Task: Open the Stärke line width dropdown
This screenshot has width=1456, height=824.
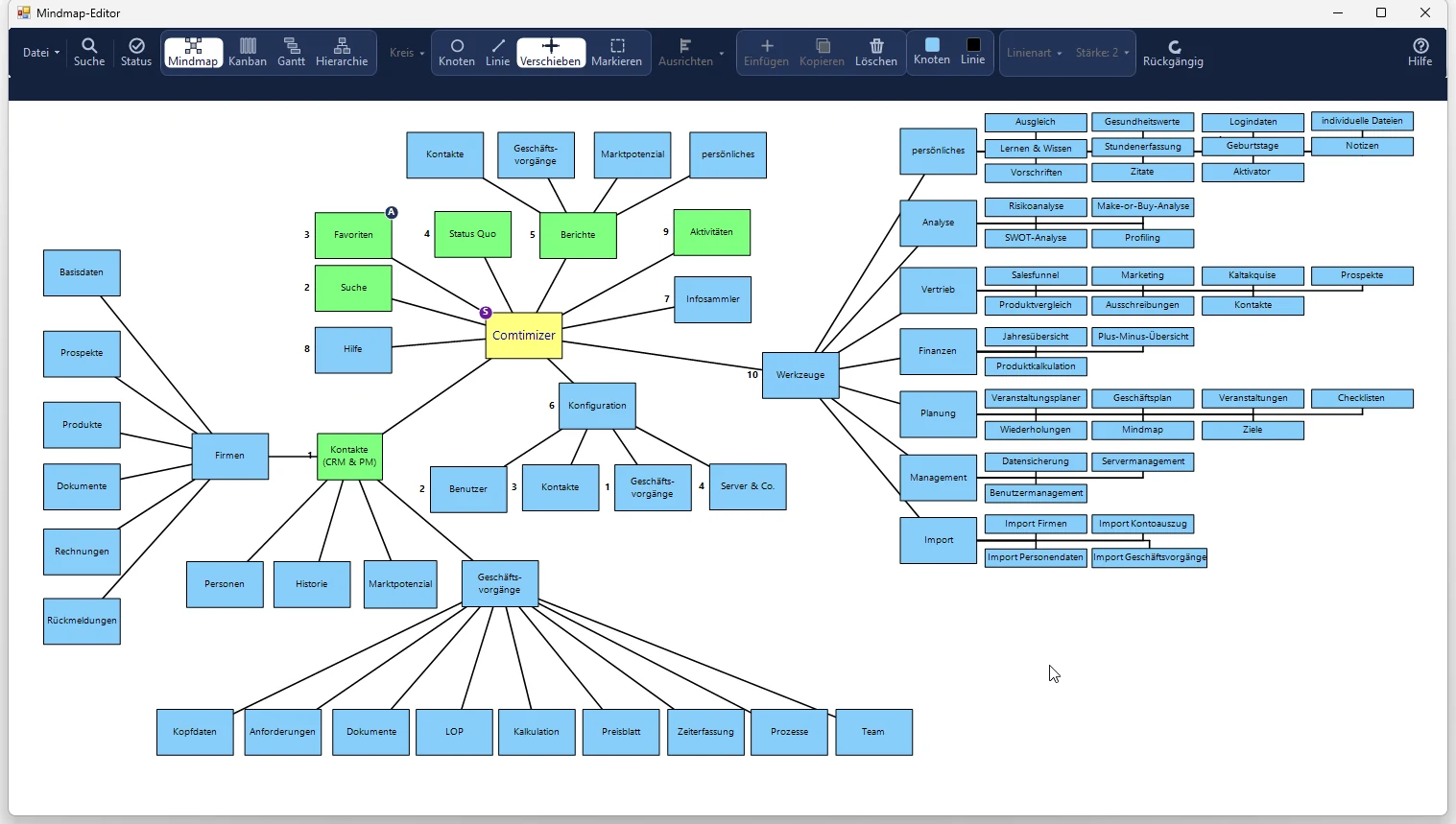Action: click(x=1102, y=53)
